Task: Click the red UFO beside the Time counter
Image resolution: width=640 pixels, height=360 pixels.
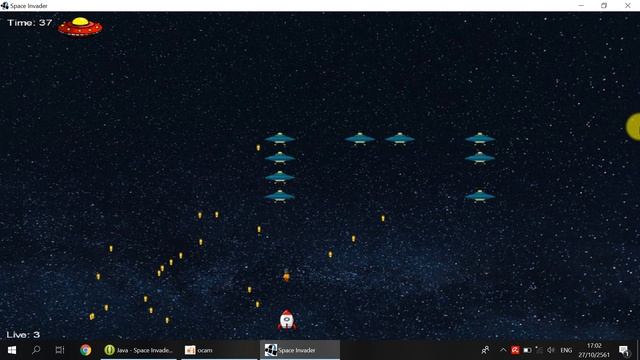Action: [80, 27]
